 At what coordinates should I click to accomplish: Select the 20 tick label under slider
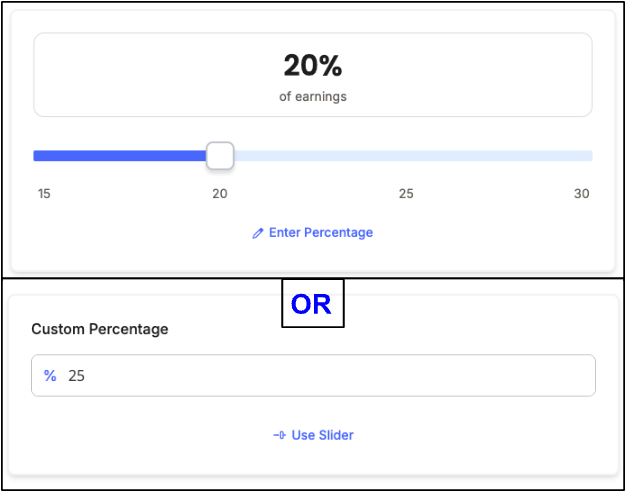pos(220,194)
